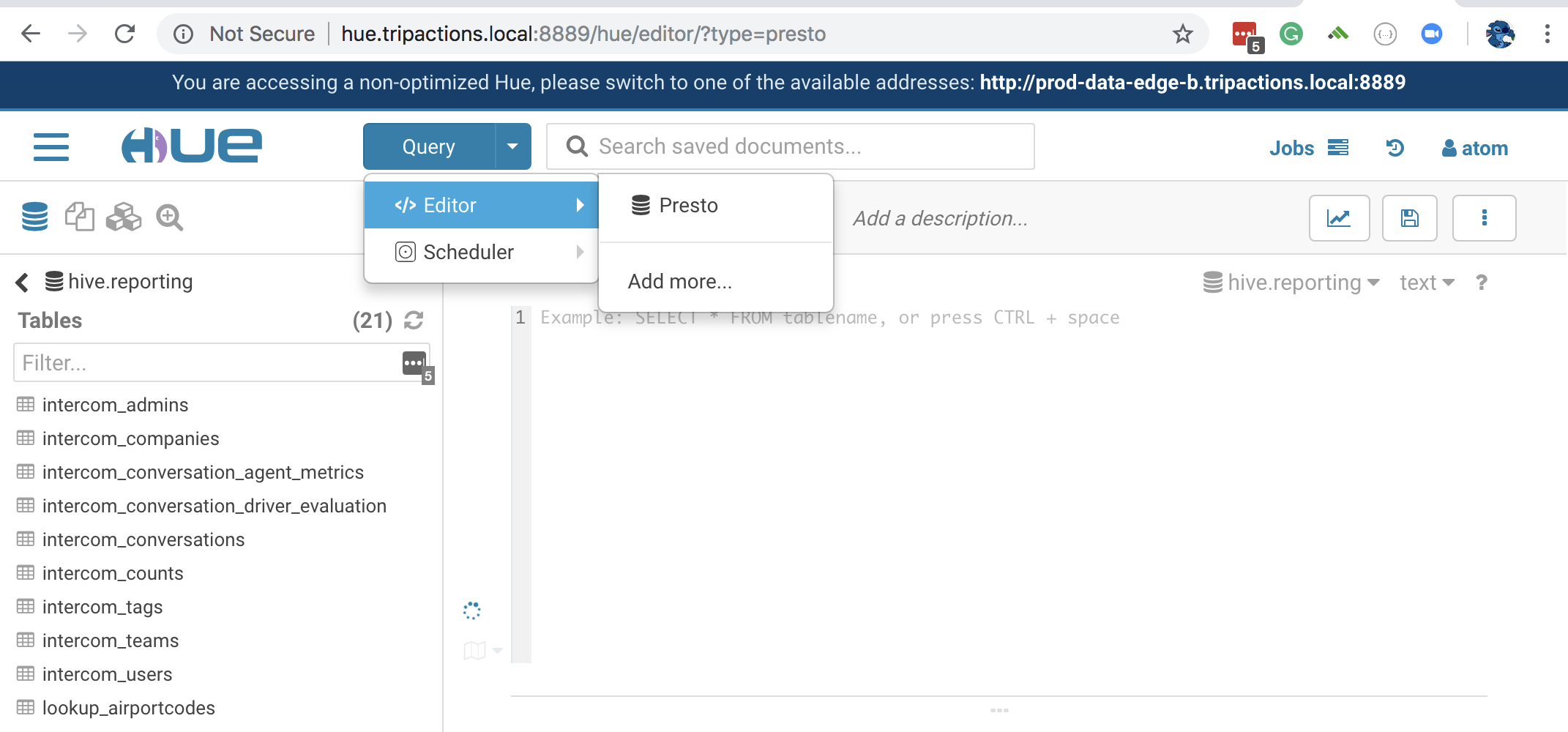Viewport: 1568px width, 732px height.
Task: Open the databases panel in the assist sidebar
Action: click(x=34, y=217)
